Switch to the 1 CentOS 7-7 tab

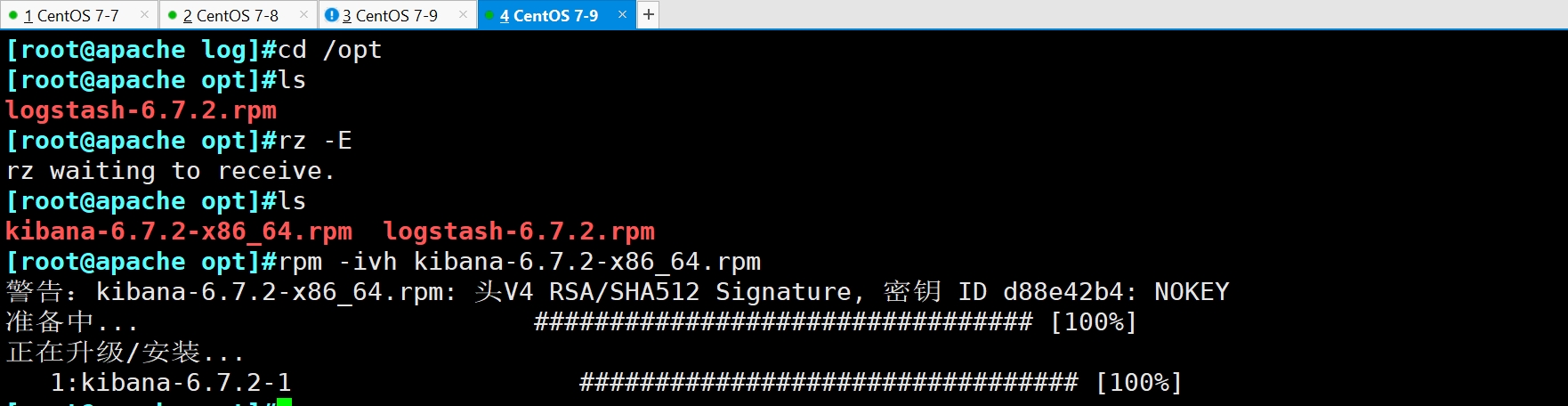point(79,15)
